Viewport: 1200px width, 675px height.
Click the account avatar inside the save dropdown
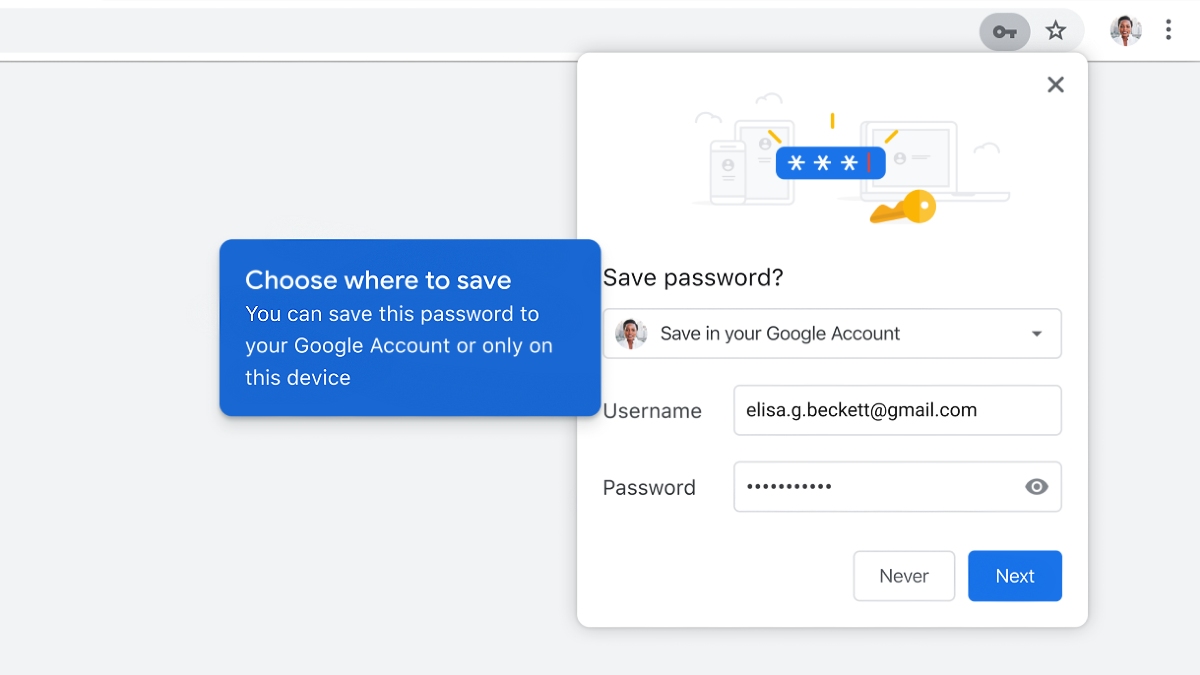pyautogui.click(x=631, y=333)
